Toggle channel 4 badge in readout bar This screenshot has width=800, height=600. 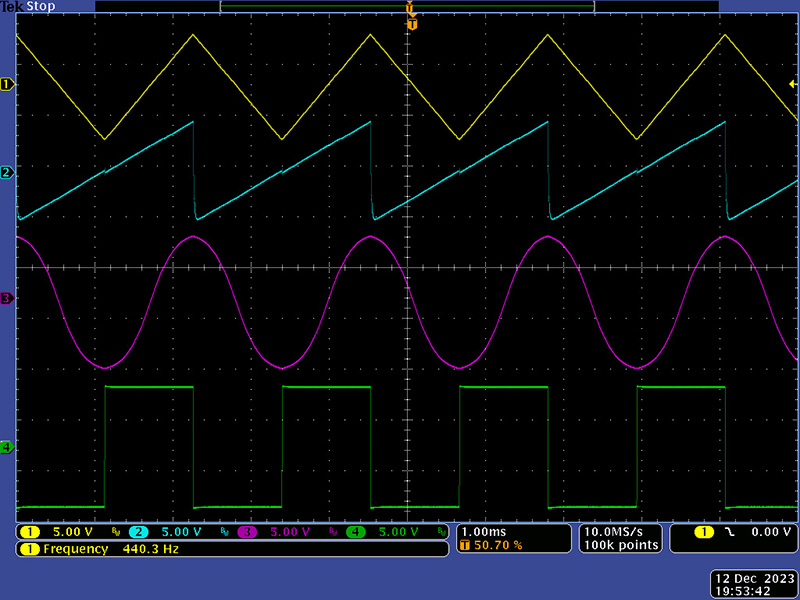[x=355, y=532]
